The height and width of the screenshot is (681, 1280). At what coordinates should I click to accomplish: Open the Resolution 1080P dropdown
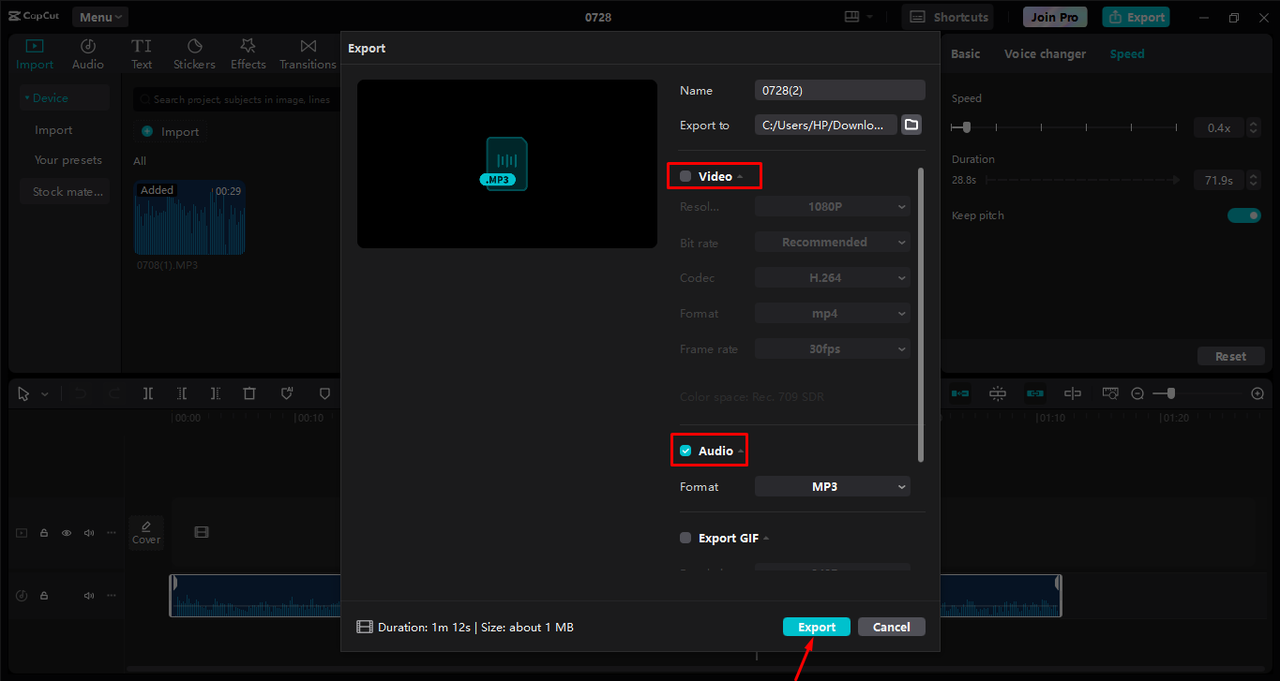(833, 206)
